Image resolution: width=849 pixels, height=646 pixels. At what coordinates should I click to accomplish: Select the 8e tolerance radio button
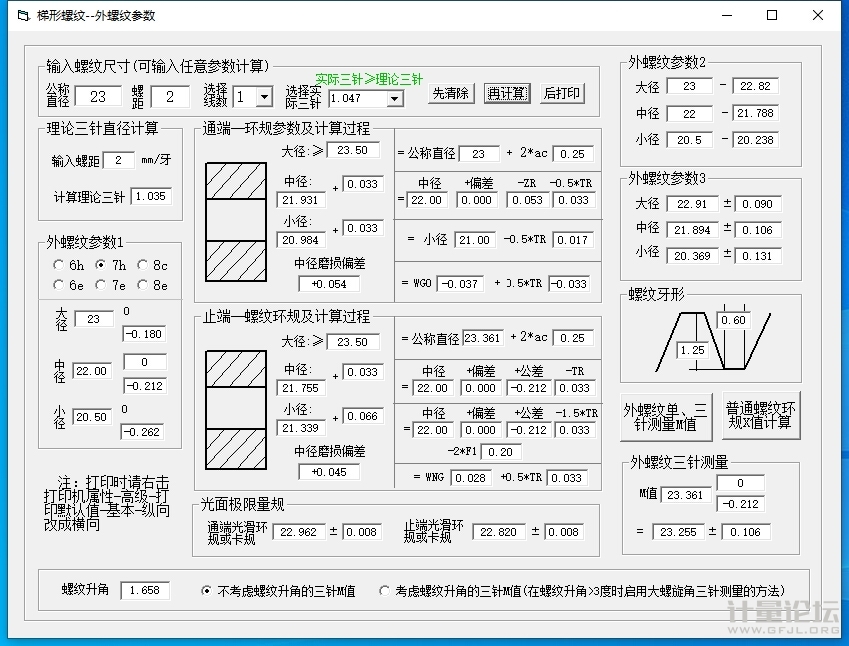pos(143,285)
